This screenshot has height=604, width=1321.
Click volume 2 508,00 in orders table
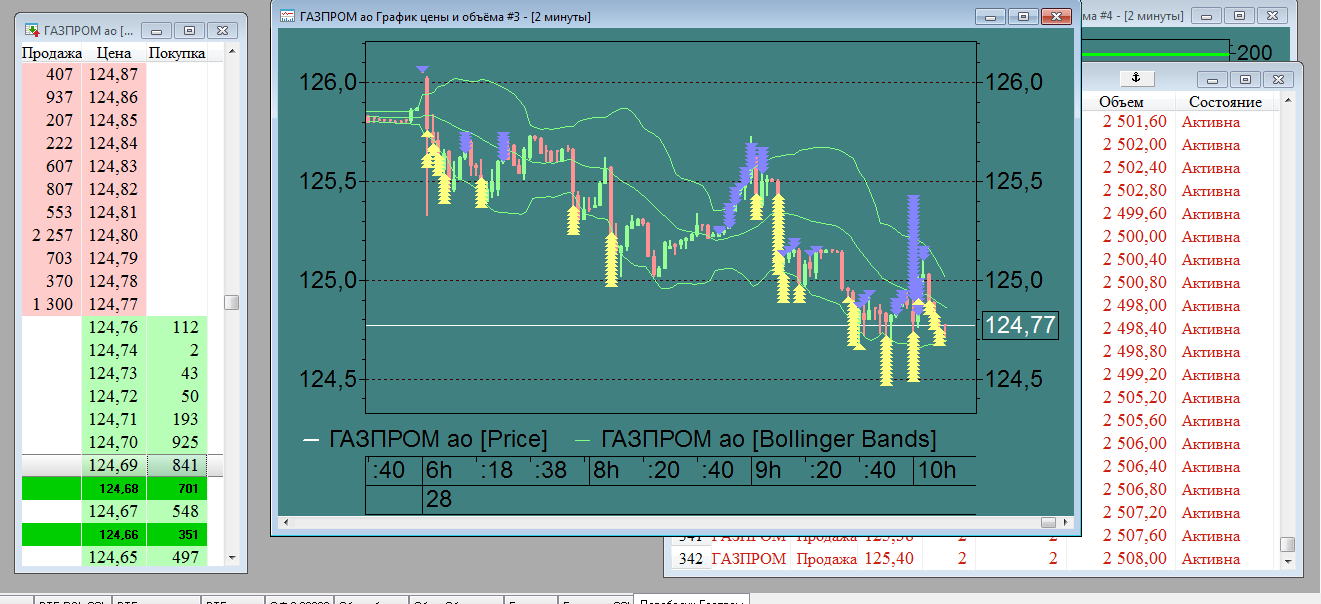pyautogui.click(x=1134, y=559)
